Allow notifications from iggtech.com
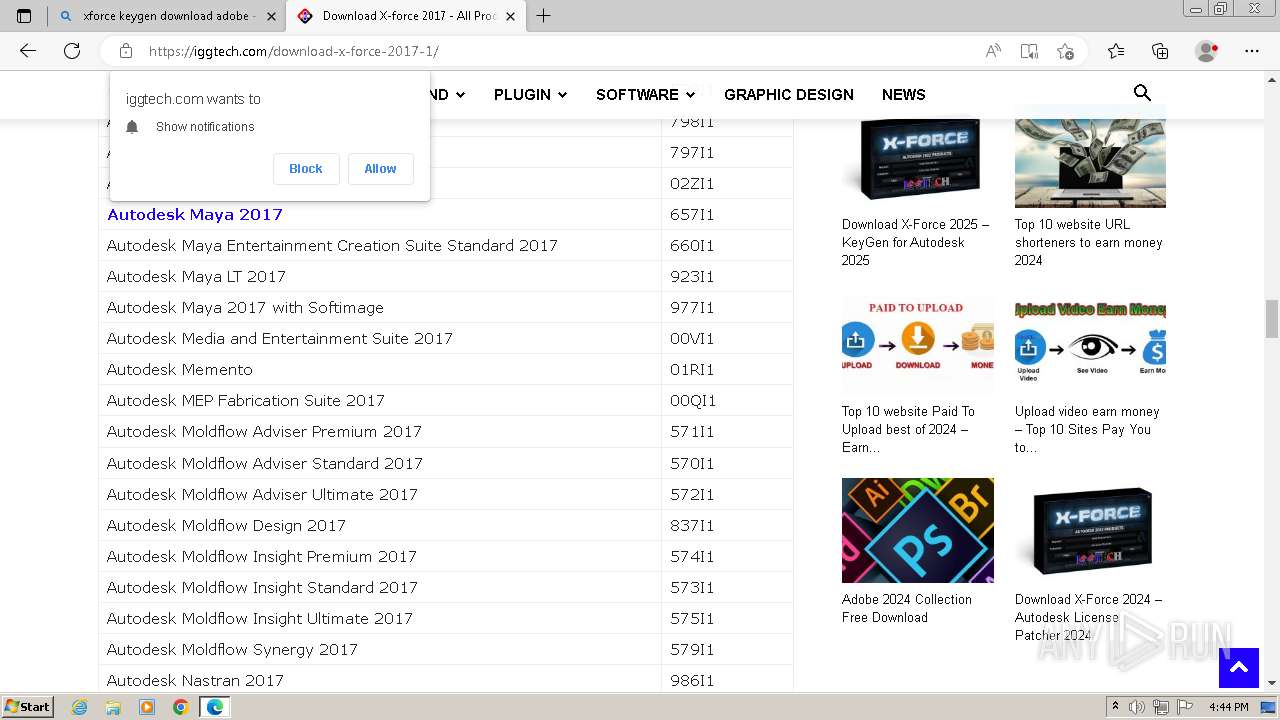1280x720 pixels. 380,169
